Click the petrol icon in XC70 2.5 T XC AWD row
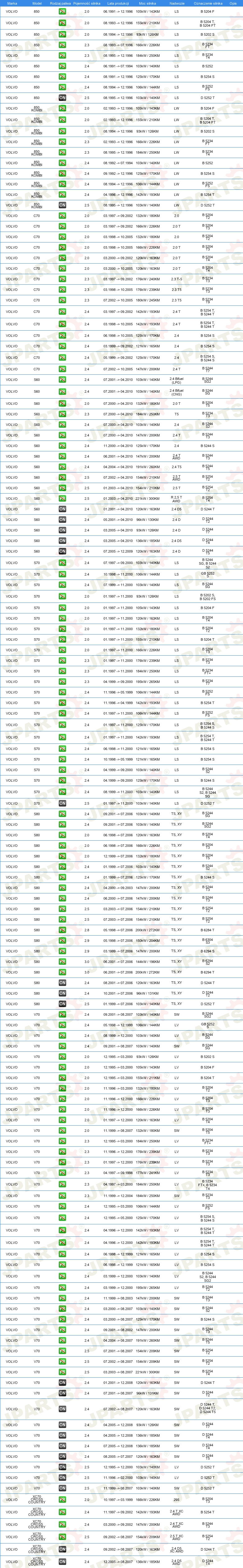Image resolution: width=243 pixels, height=1568 pixels. tap(62, 1537)
